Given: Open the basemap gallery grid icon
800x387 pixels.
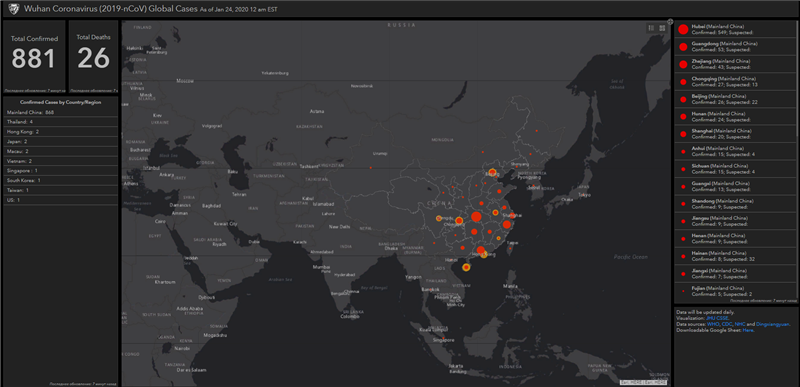Looking at the screenshot, I should pos(662,28).
